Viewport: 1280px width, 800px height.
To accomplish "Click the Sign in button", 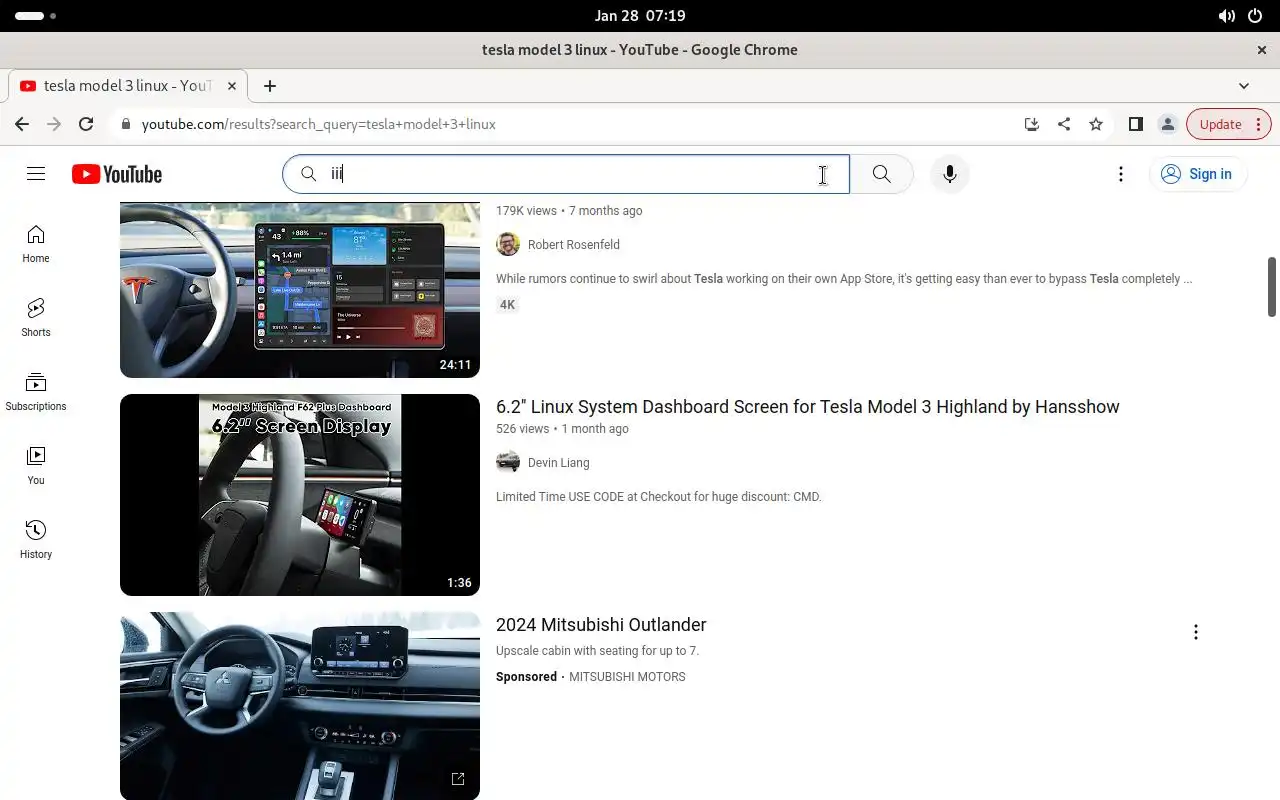I will tap(1198, 174).
